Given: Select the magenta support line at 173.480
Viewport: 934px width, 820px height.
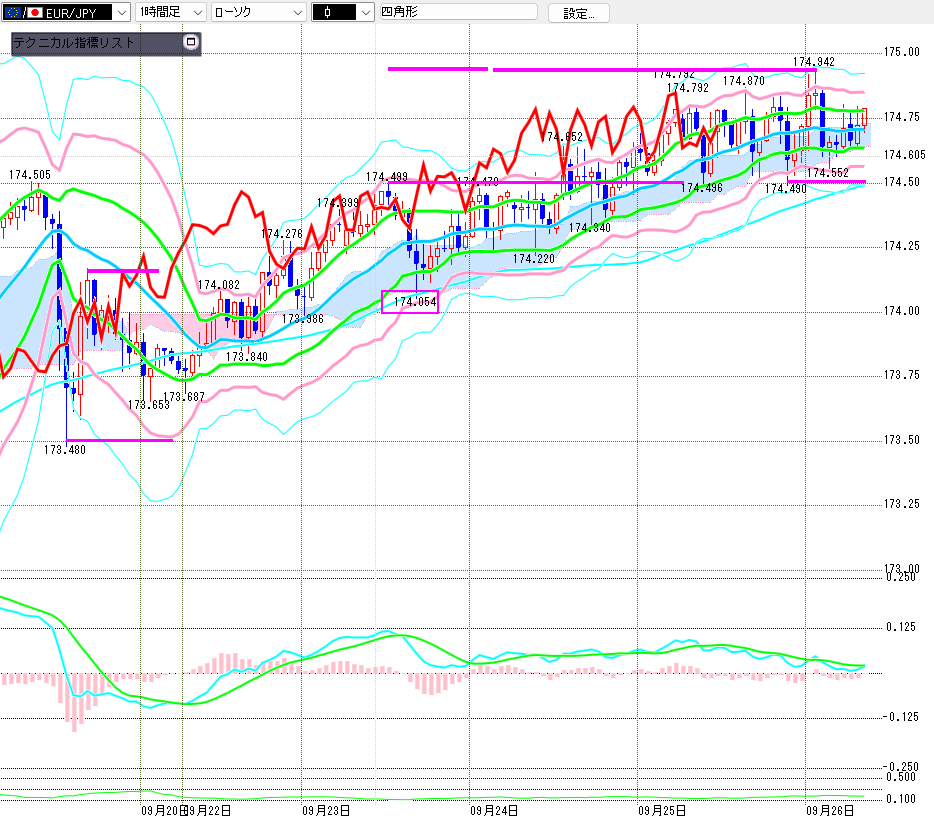Looking at the screenshot, I should [118, 440].
